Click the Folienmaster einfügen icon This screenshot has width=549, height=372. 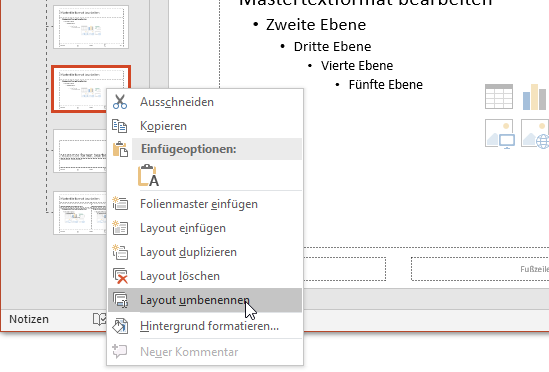[120, 204]
